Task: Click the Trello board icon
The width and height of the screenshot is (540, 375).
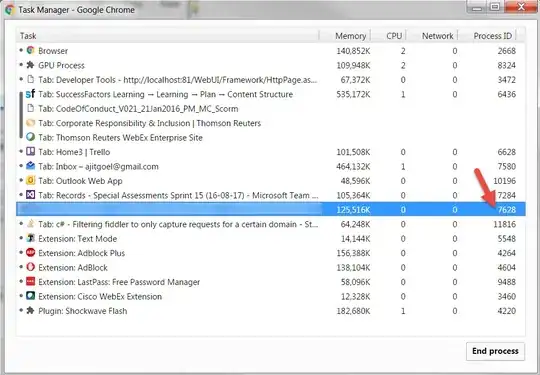Action: point(31,152)
